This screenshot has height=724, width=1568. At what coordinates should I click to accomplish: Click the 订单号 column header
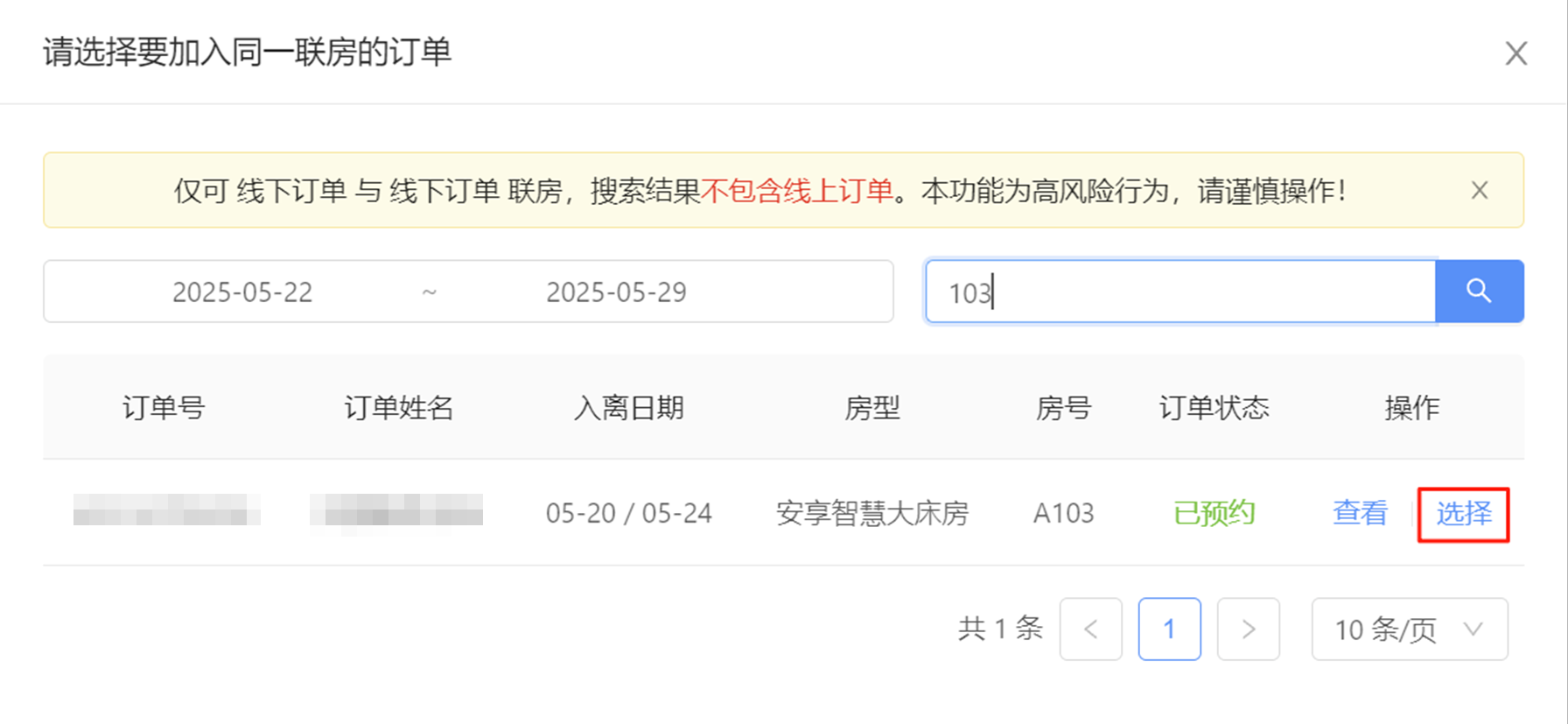164,407
